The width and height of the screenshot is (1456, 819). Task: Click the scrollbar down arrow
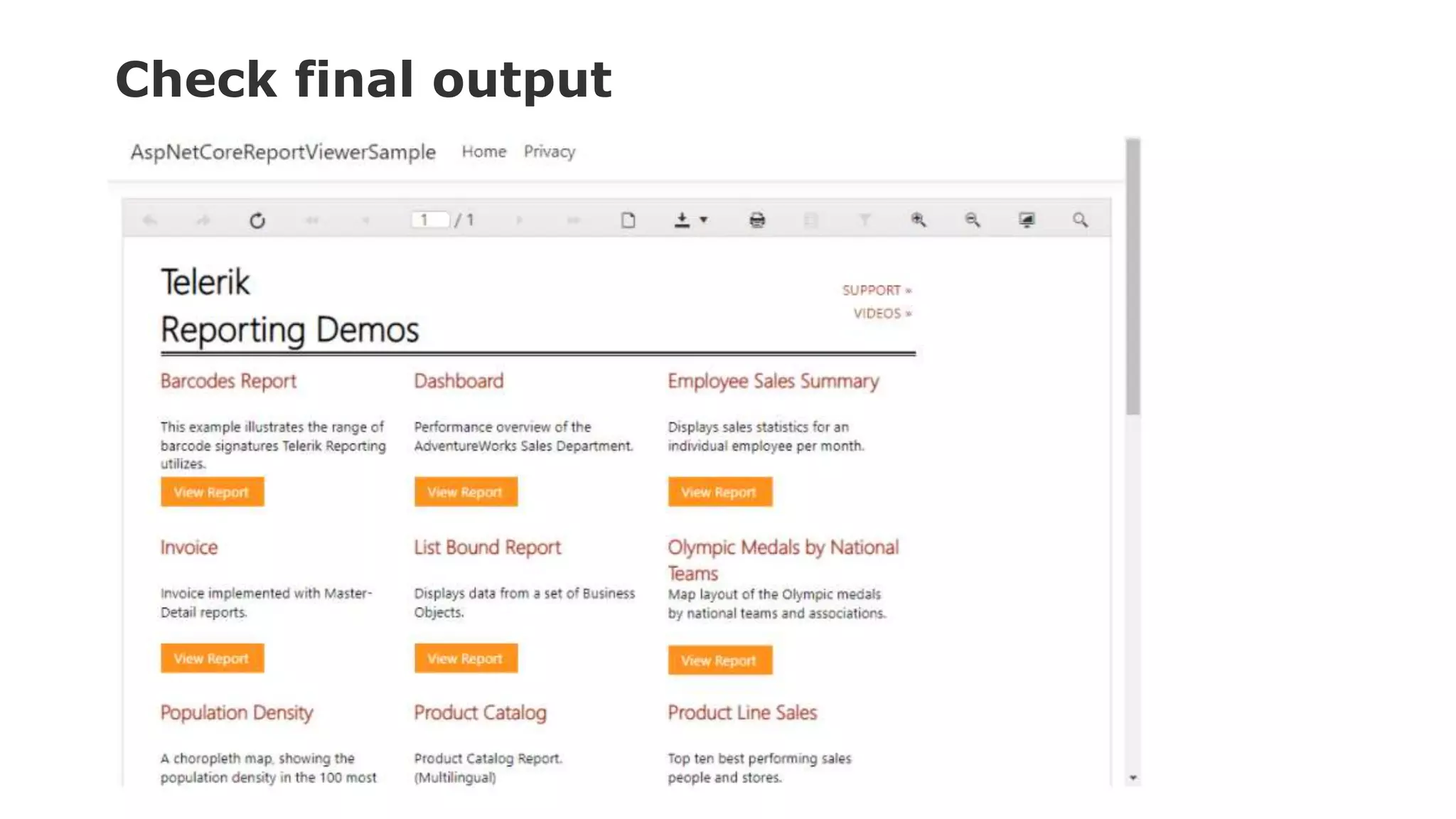(x=1133, y=778)
